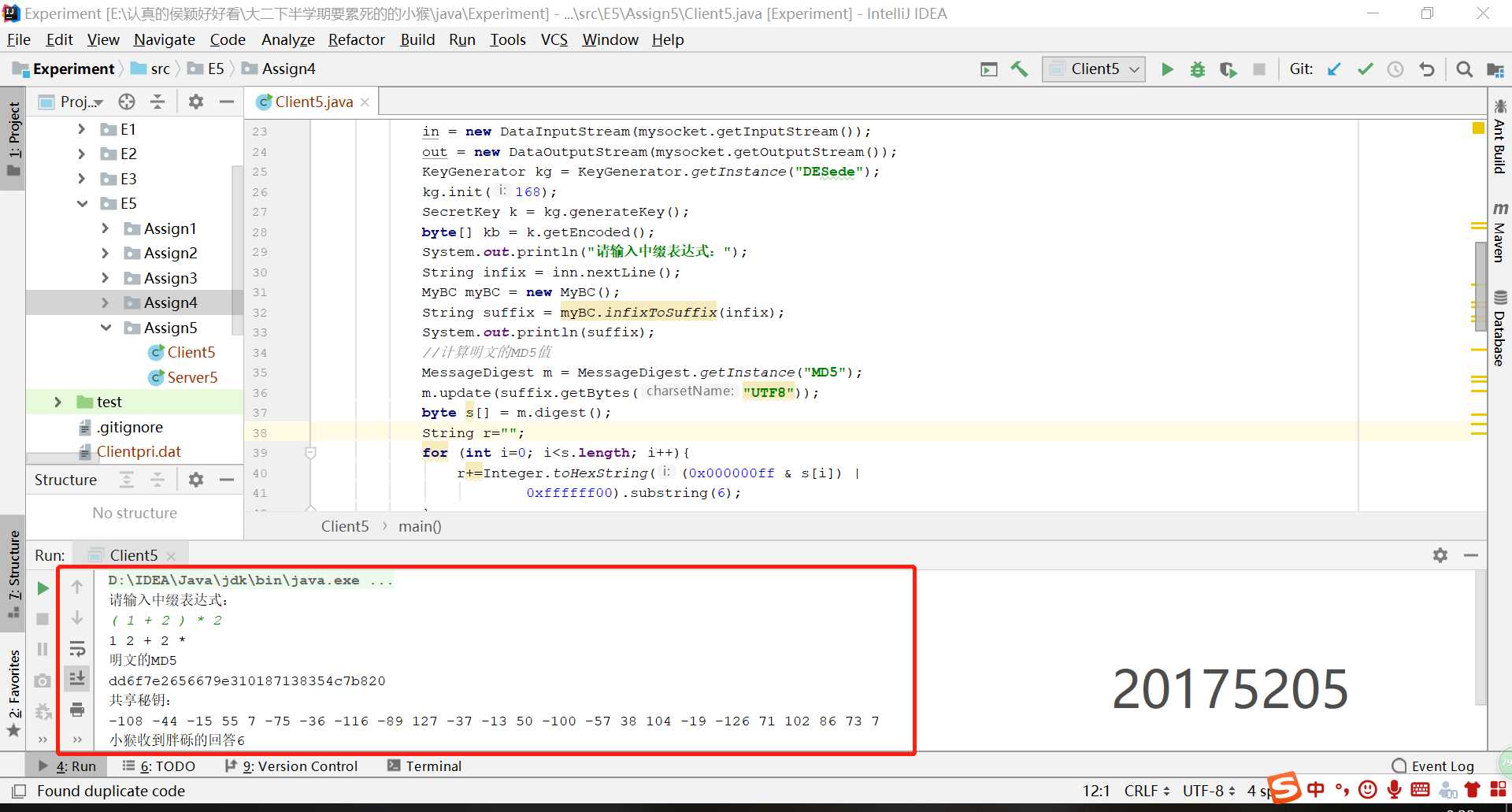Open Search Everywhere magnifier

(1464, 69)
